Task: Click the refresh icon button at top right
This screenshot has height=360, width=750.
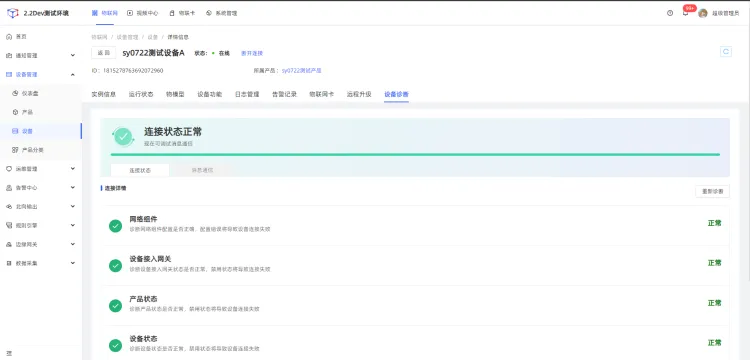Action: coord(726,52)
